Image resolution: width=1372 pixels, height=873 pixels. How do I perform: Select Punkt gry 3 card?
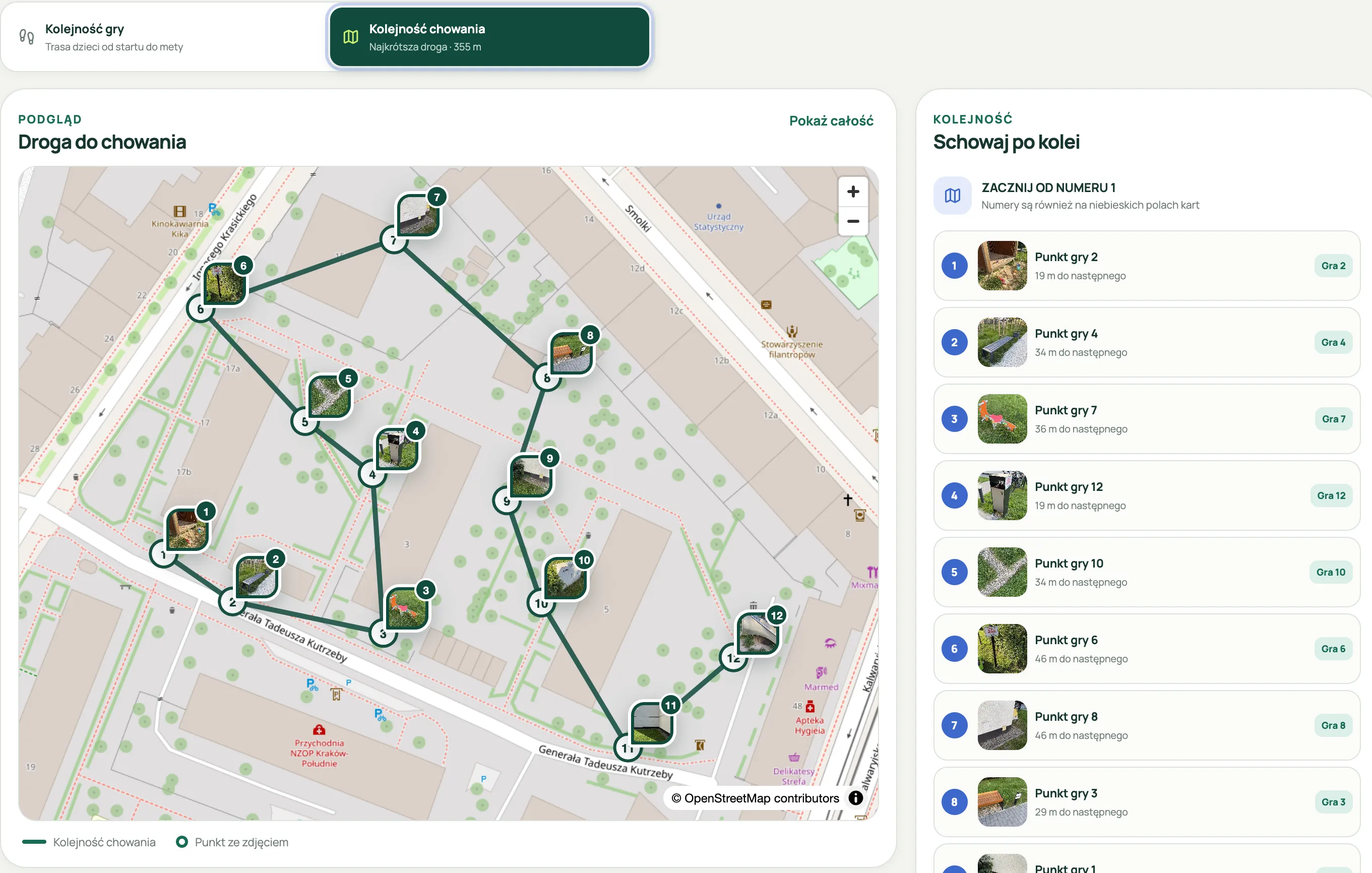[1147, 802]
